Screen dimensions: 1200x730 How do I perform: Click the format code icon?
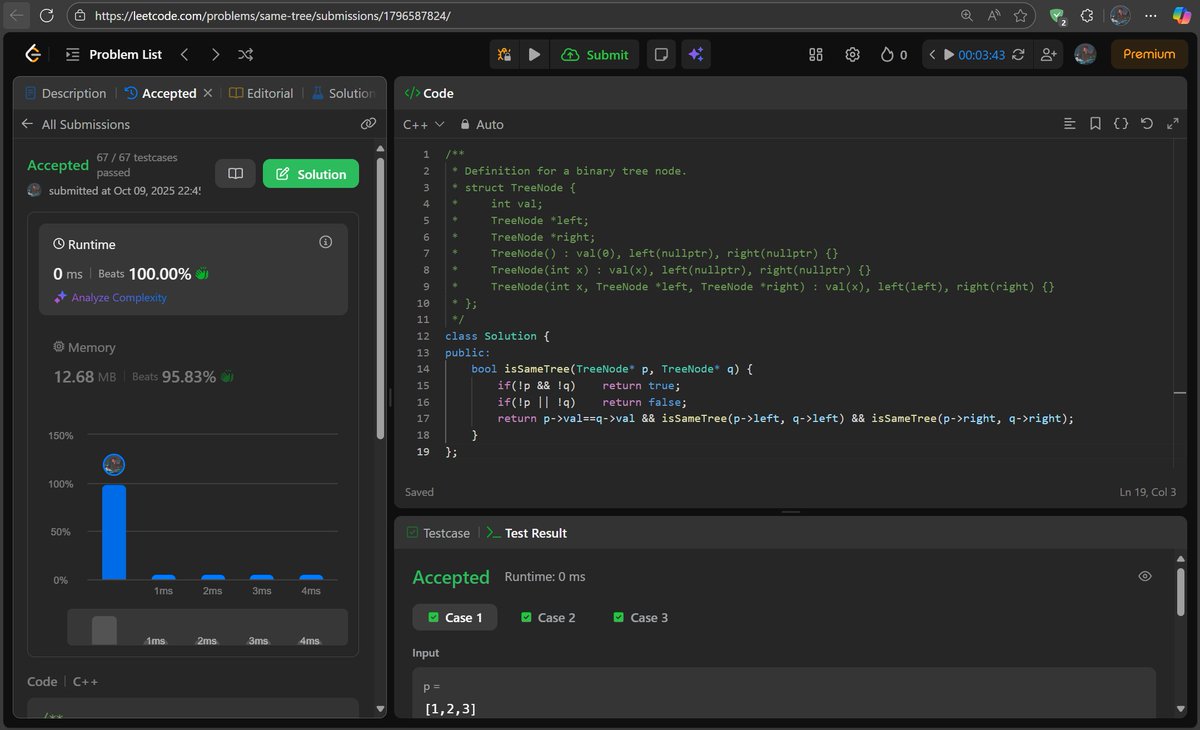pyautogui.click(x=1070, y=124)
